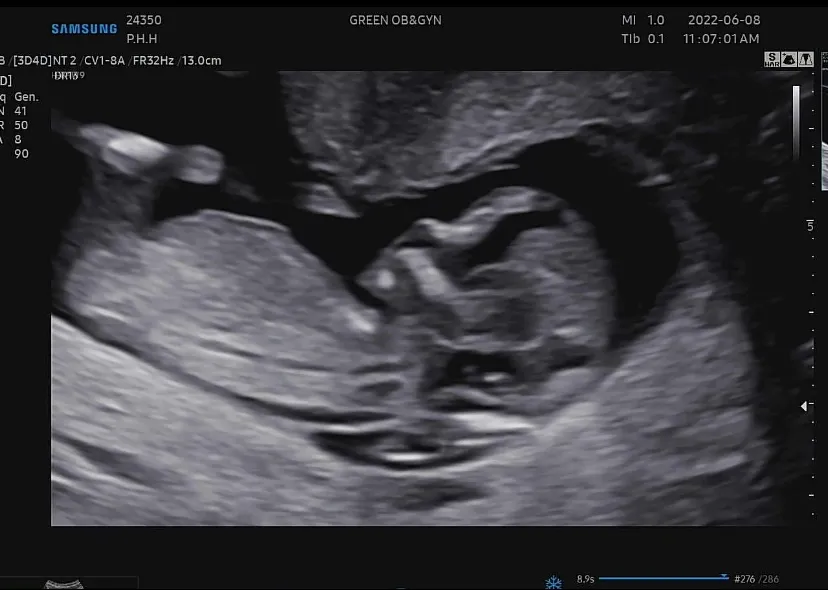Click the parameter value 8
The height and width of the screenshot is (590, 828).
pos(18,139)
